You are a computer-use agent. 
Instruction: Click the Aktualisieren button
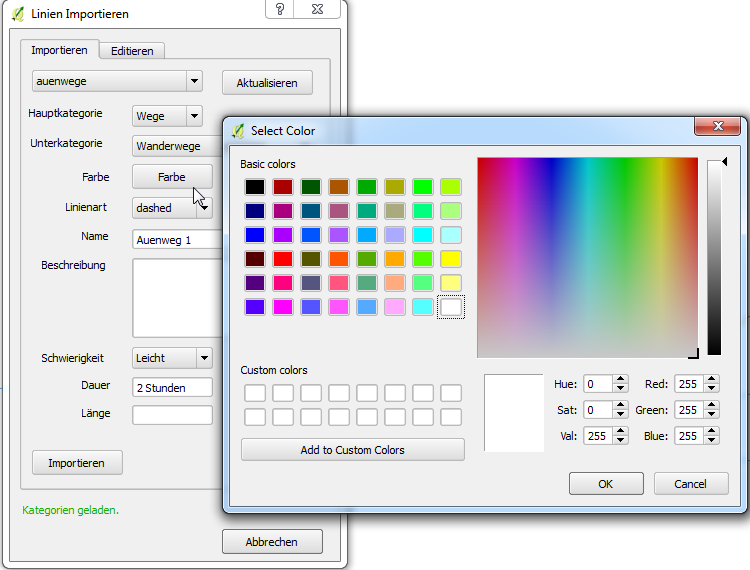(267, 83)
